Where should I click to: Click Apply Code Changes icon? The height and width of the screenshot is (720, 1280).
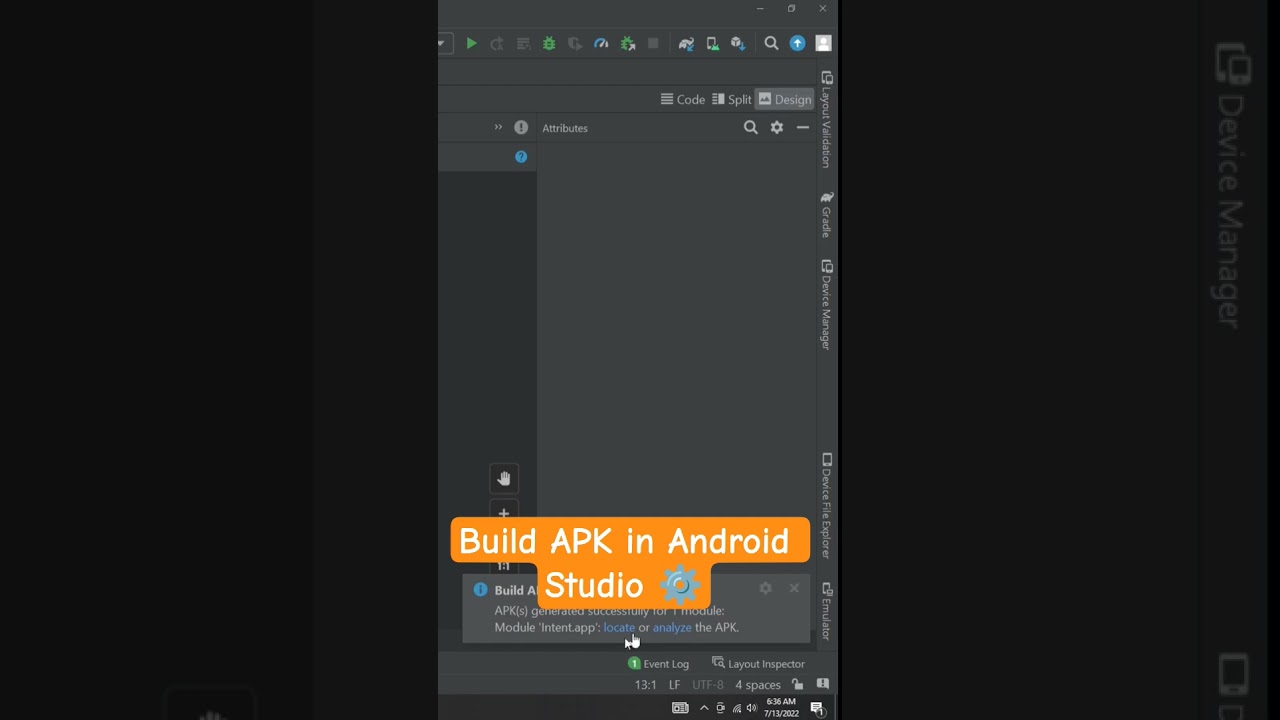(x=523, y=44)
